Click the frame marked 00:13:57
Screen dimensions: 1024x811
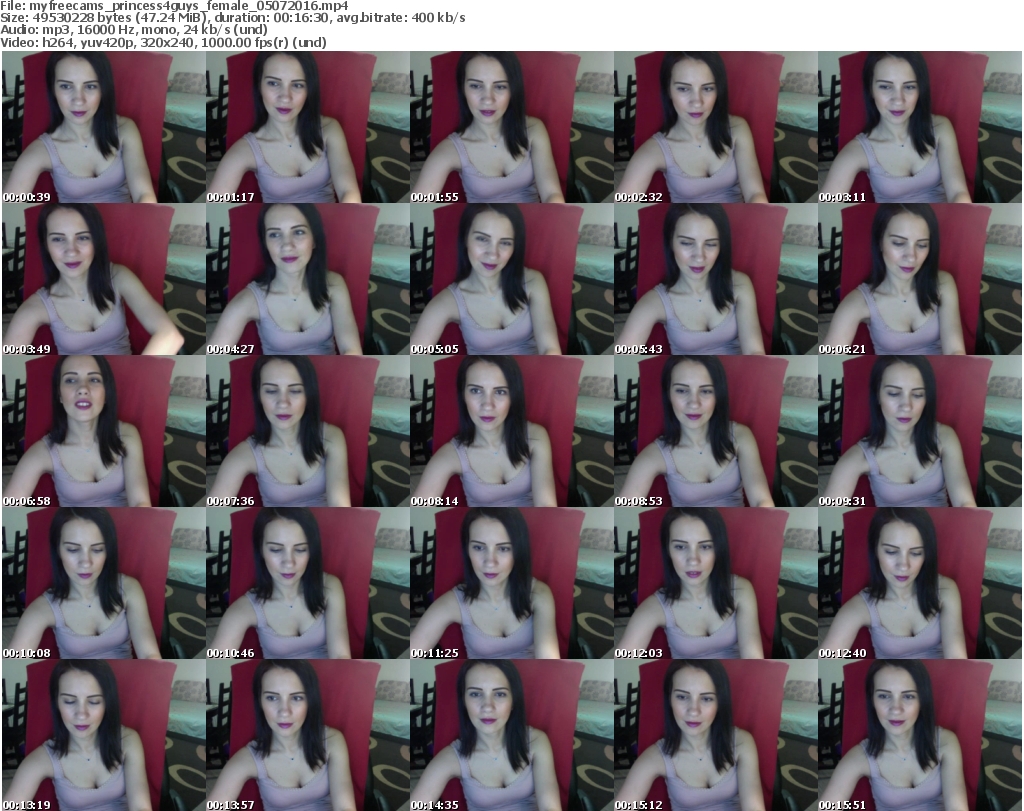tap(308, 735)
